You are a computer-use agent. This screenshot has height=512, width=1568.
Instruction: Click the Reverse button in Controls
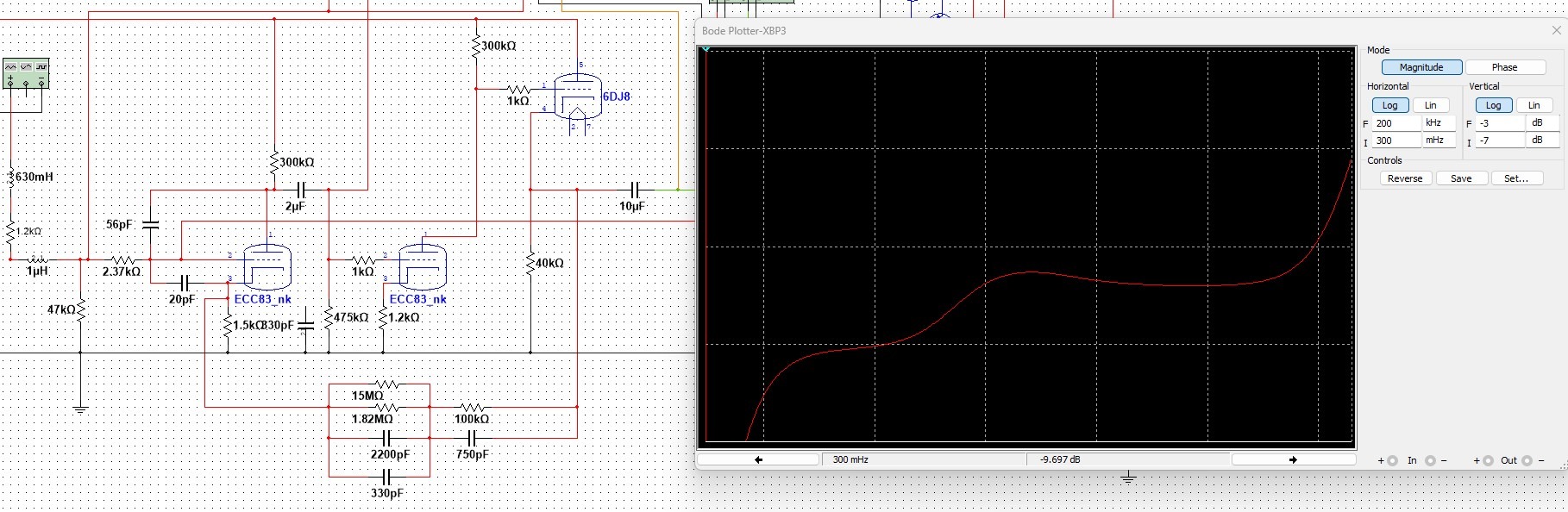click(1405, 178)
